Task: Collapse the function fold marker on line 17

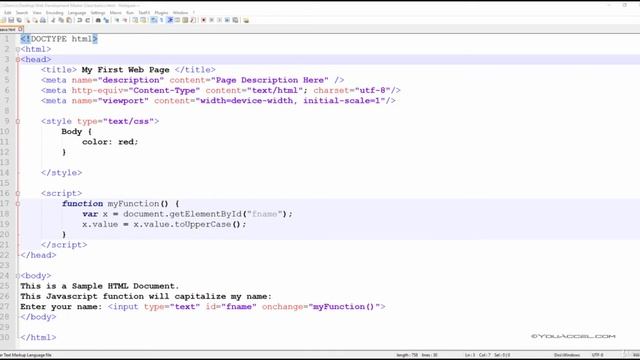Action: point(18,204)
